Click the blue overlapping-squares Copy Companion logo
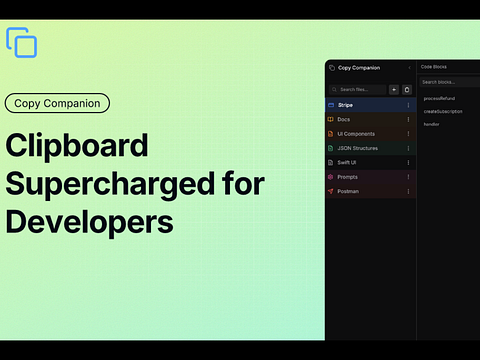The image size is (480, 360). (22, 42)
